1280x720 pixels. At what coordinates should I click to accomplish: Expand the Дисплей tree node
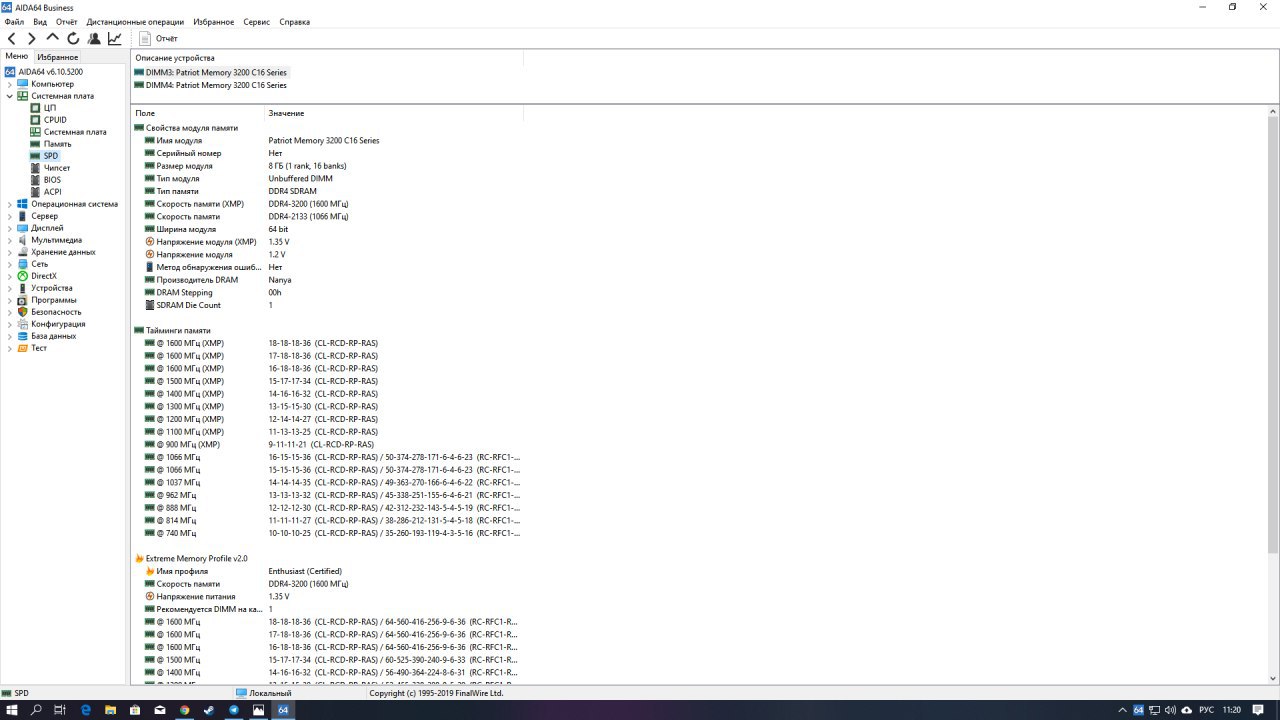coord(10,228)
